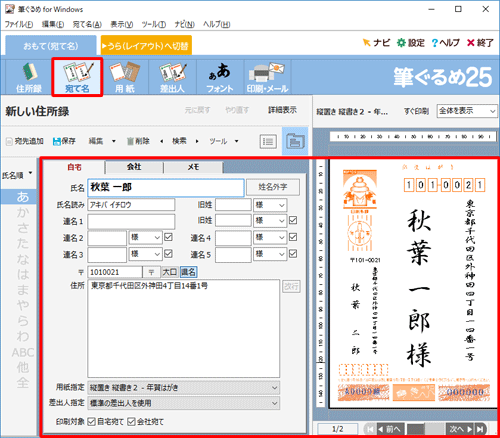Look up address from postal code 〒 button
This screenshot has height=438, width=500.
click(x=151, y=272)
